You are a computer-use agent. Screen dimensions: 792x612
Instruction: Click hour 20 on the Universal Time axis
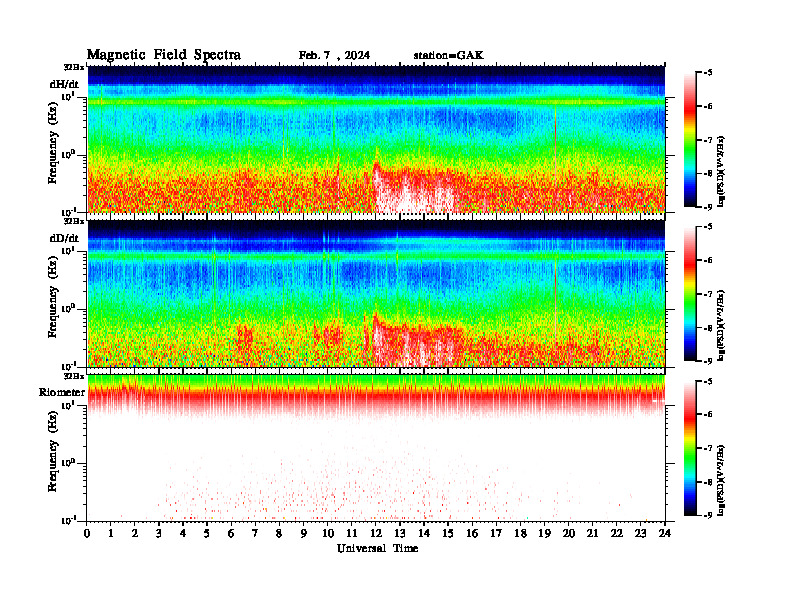coord(569,533)
